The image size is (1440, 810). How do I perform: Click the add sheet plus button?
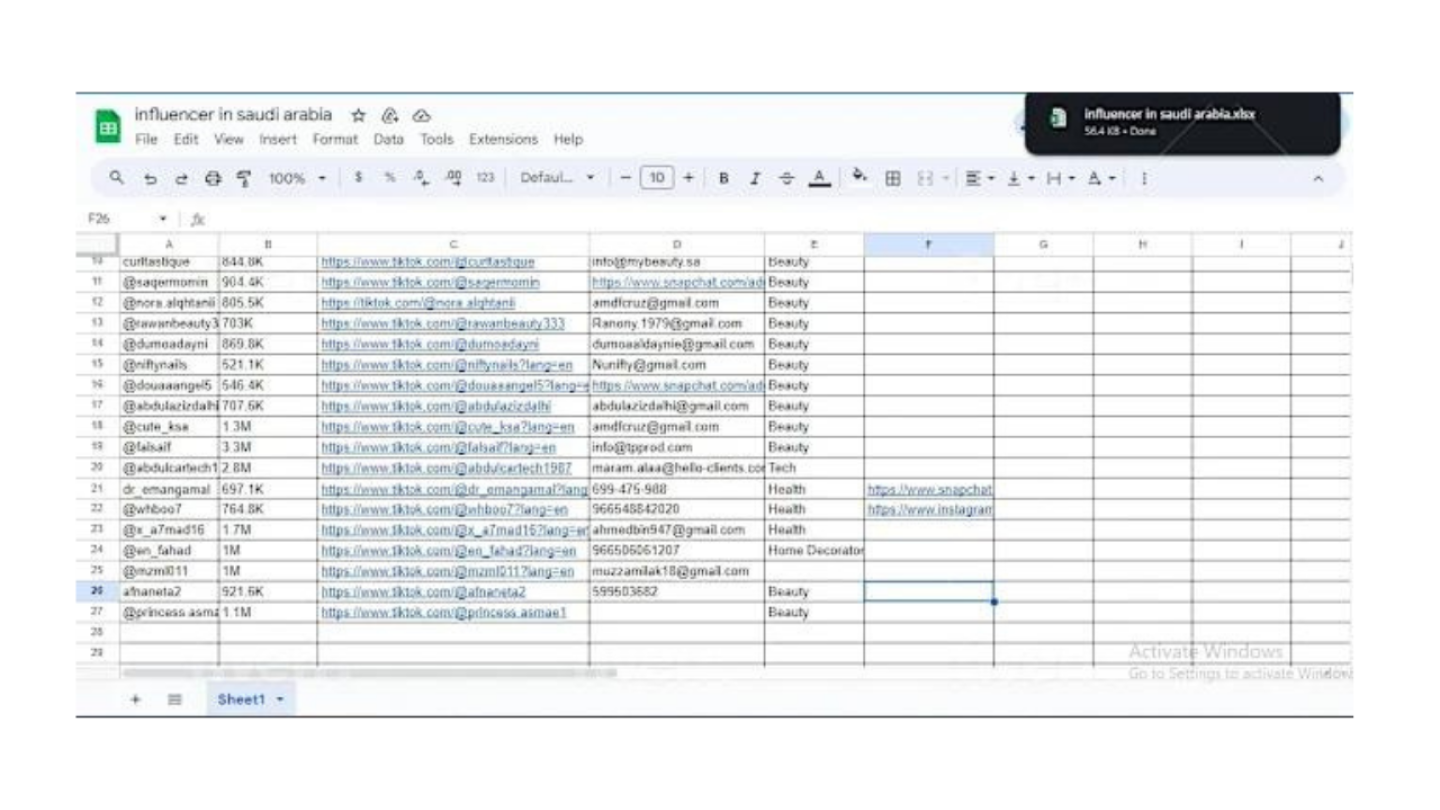(136, 700)
